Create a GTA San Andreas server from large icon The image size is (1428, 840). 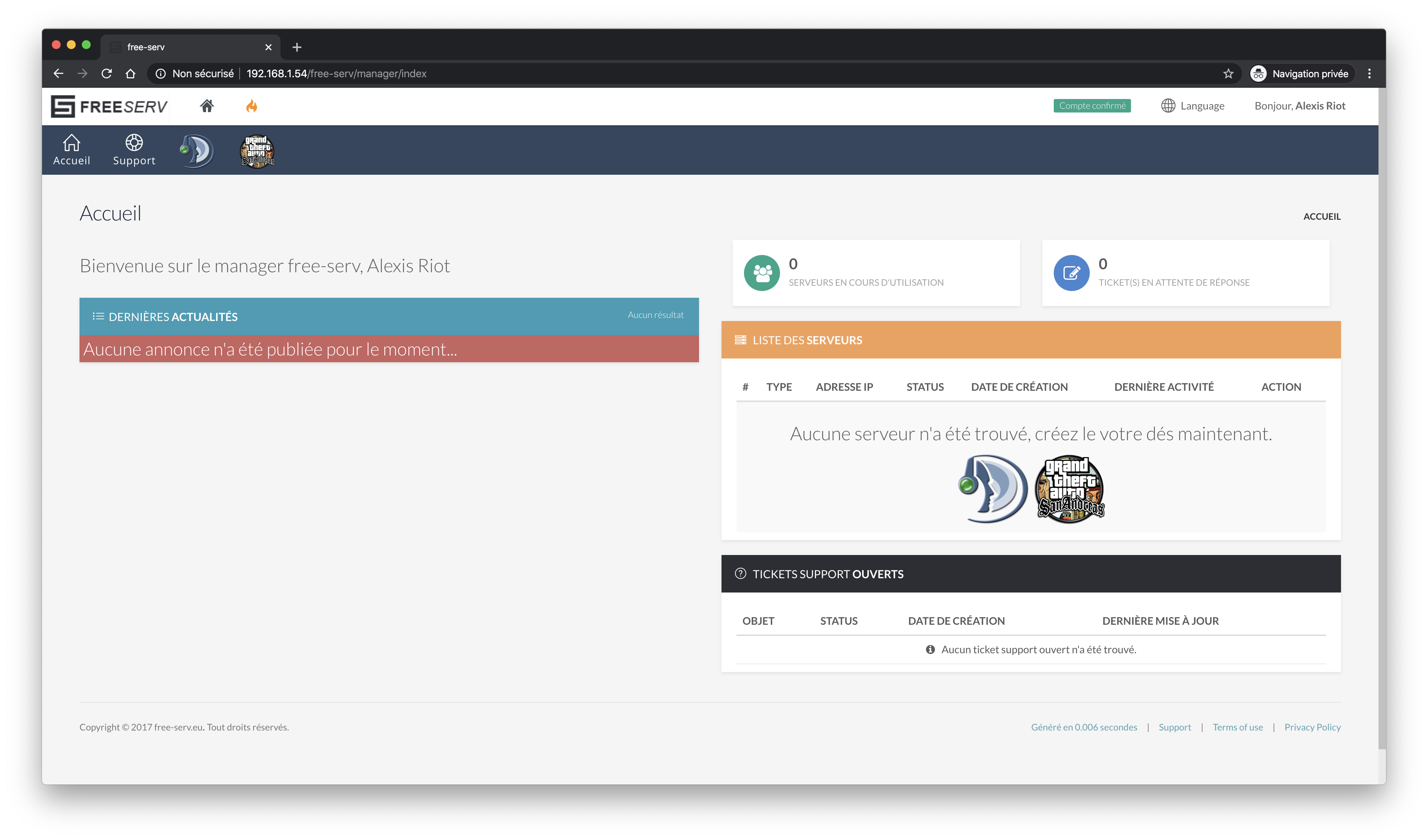coord(1070,489)
